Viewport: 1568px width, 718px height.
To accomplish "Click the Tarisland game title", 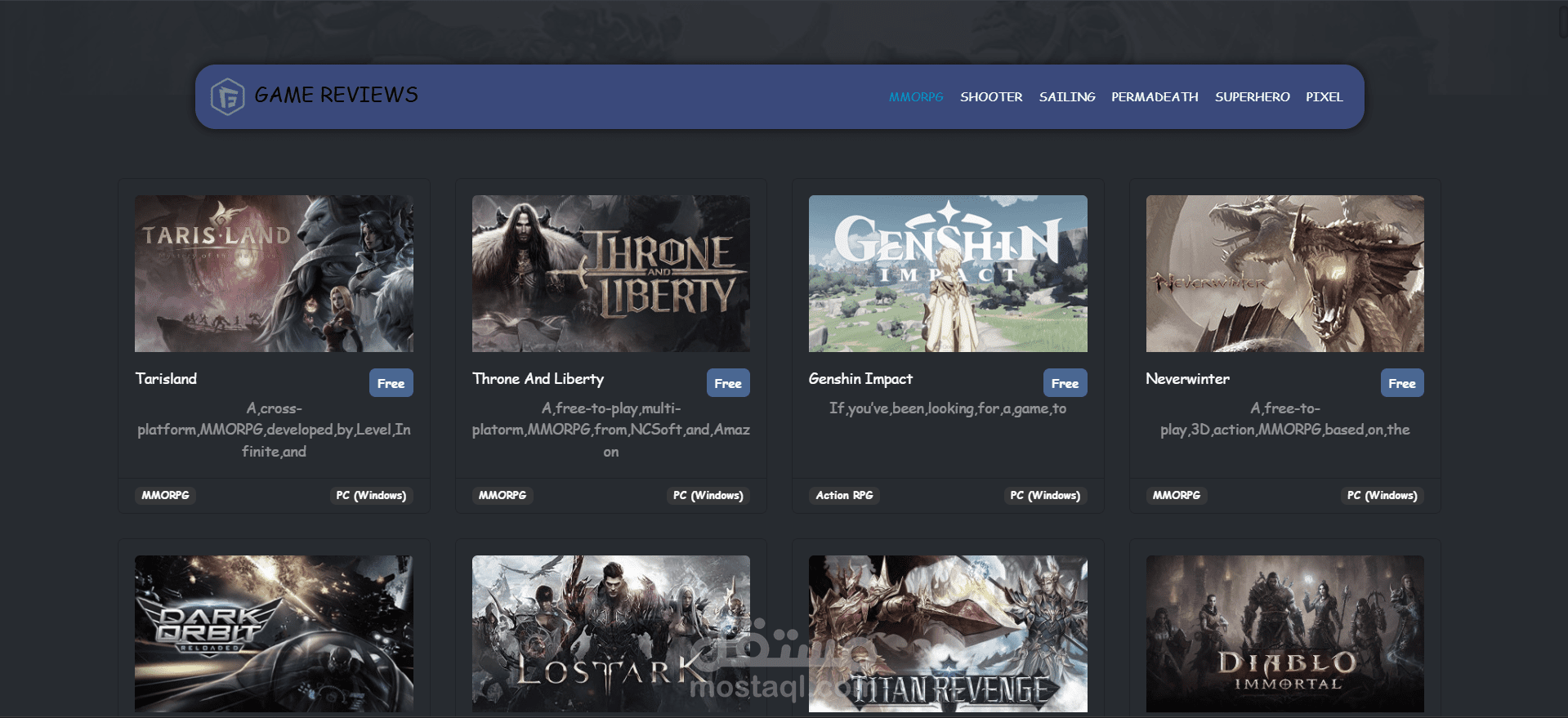I will pyautogui.click(x=166, y=379).
